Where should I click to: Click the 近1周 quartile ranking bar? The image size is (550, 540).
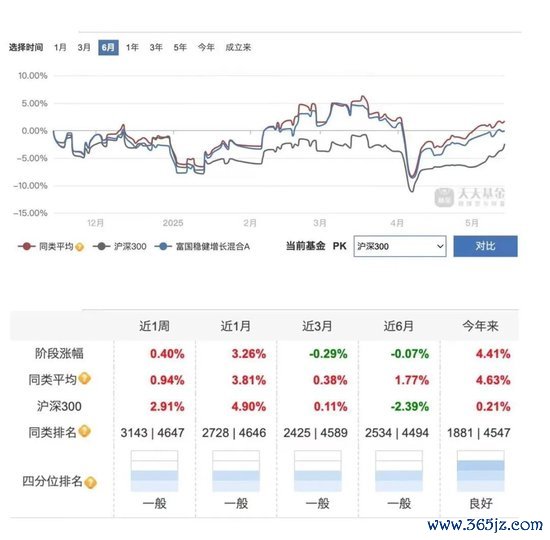[x=154, y=471]
